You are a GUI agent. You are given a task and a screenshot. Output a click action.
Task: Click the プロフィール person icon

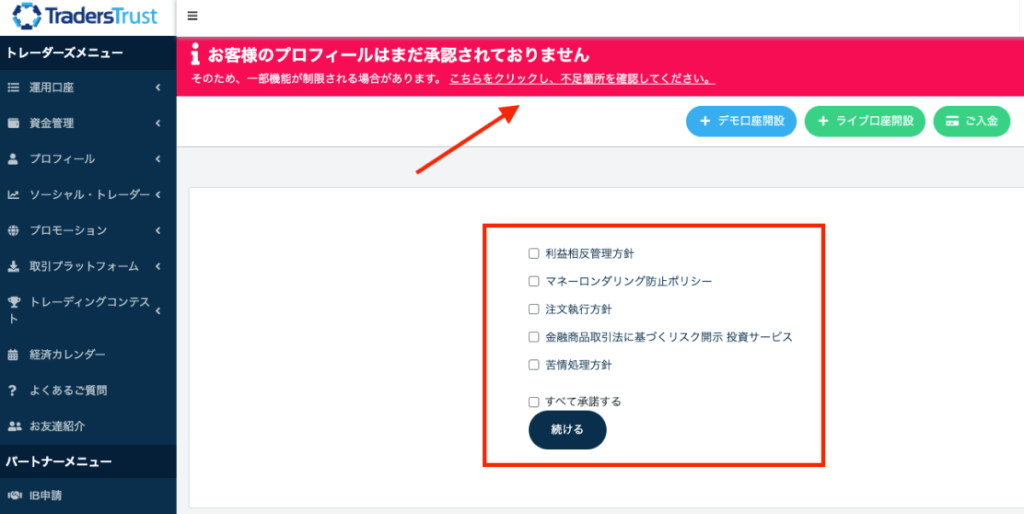(14, 159)
